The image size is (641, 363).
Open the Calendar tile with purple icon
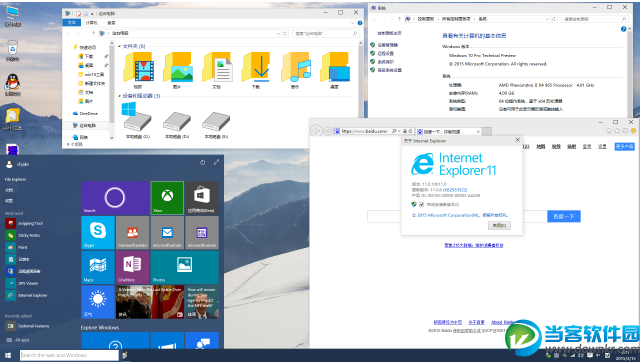[202, 233]
